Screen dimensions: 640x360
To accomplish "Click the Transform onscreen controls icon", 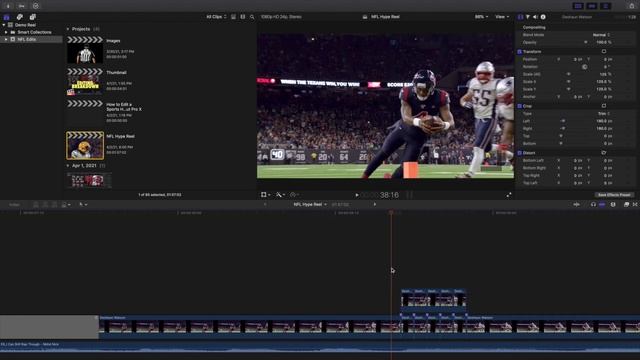I will pos(604,51).
